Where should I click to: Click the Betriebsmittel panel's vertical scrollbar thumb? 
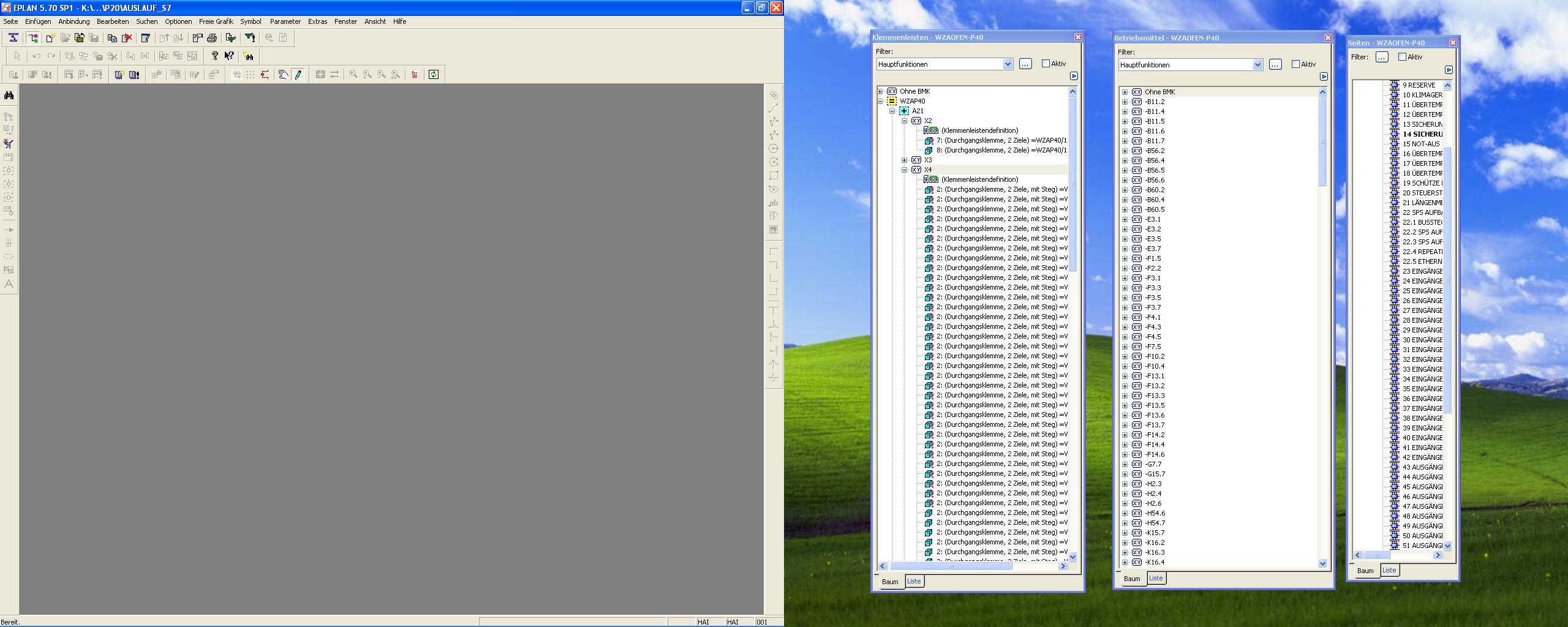pos(1322,141)
